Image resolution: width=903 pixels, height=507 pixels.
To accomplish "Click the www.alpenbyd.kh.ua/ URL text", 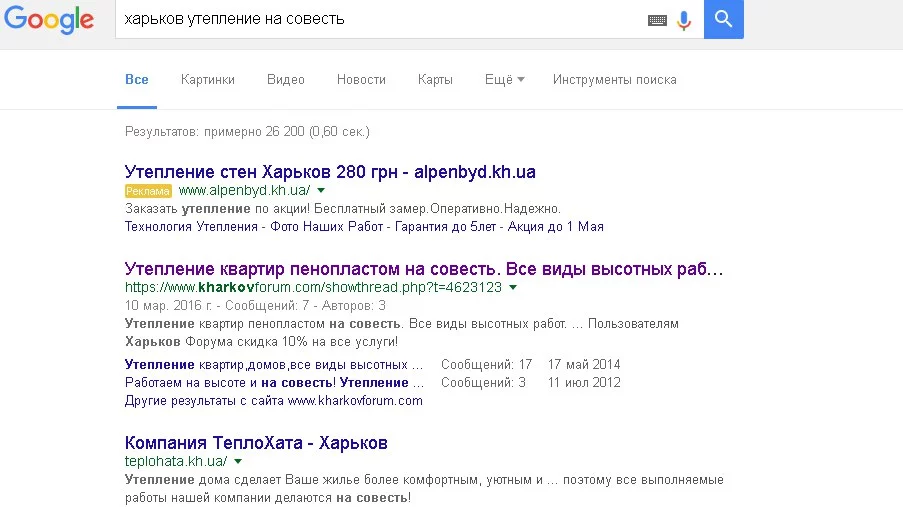I will pos(244,190).
